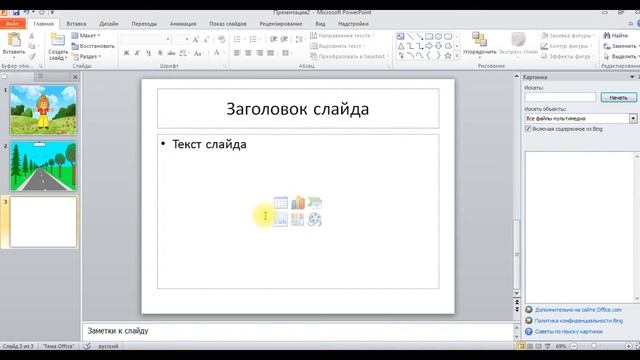Open the Рецензирование ribbon tab
Image resolution: width=640 pixels, height=360 pixels.
click(x=281, y=24)
